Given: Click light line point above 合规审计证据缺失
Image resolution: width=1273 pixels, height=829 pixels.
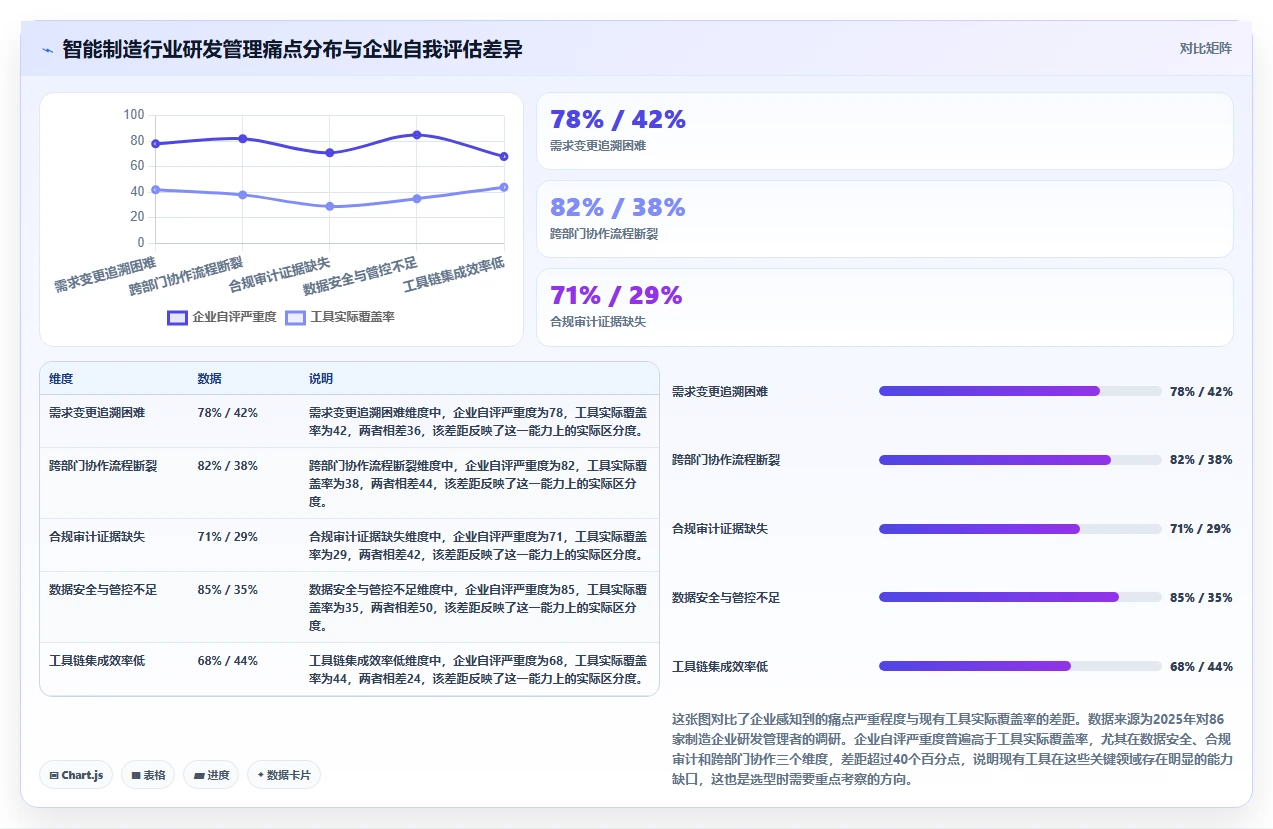Looking at the screenshot, I should click(x=330, y=206).
